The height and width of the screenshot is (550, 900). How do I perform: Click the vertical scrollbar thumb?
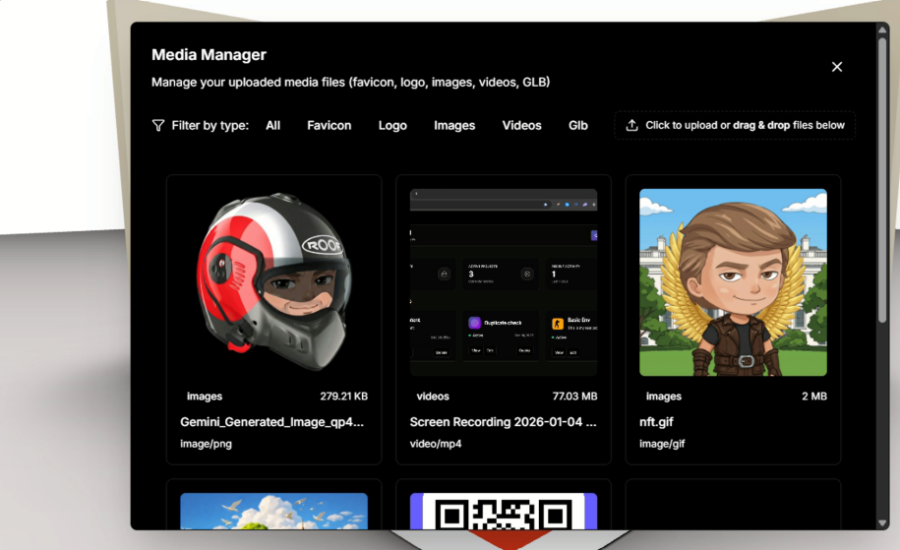tap(882, 179)
